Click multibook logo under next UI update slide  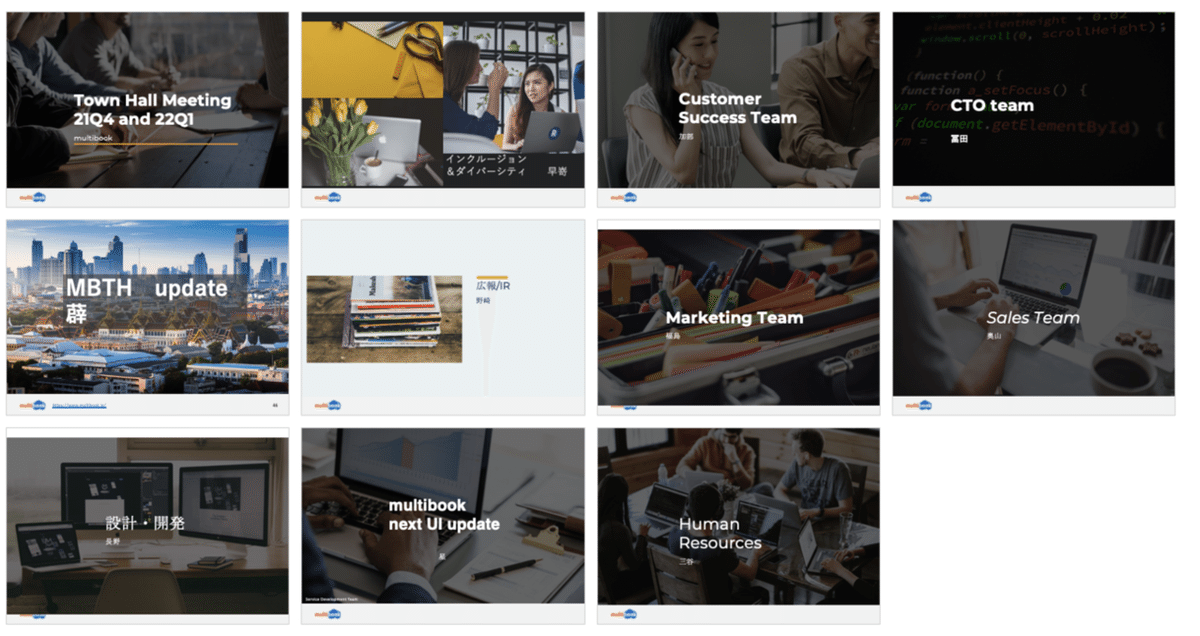click(x=328, y=614)
